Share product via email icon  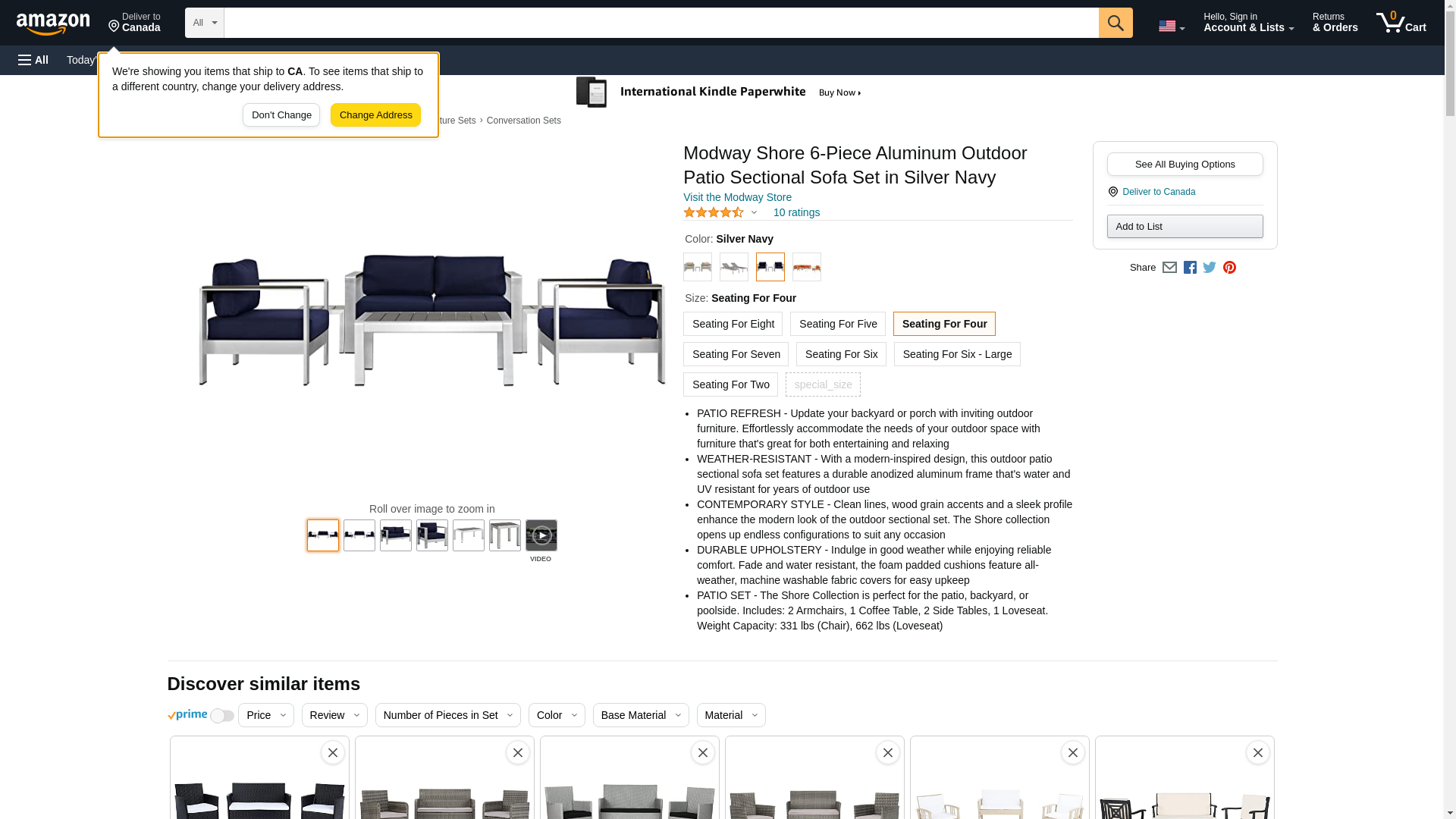point(1169,268)
